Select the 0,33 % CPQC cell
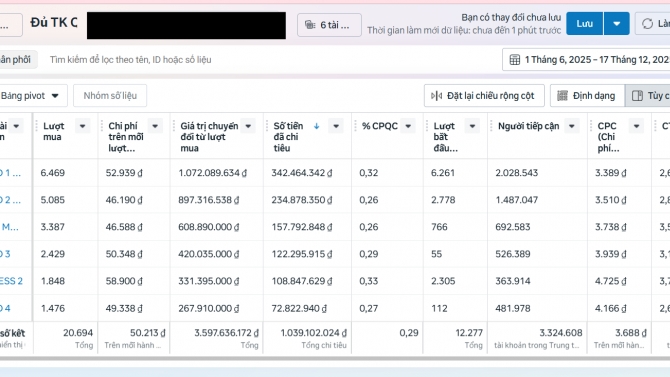This screenshot has width=670, height=377. pyautogui.click(x=388, y=281)
